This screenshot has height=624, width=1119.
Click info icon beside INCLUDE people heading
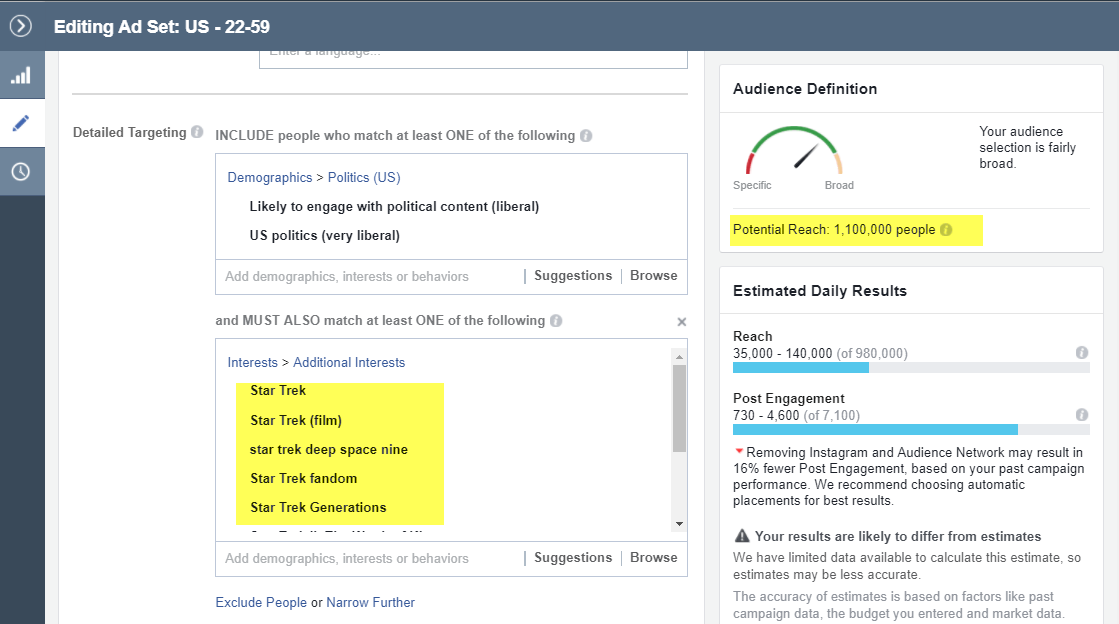(x=586, y=136)
